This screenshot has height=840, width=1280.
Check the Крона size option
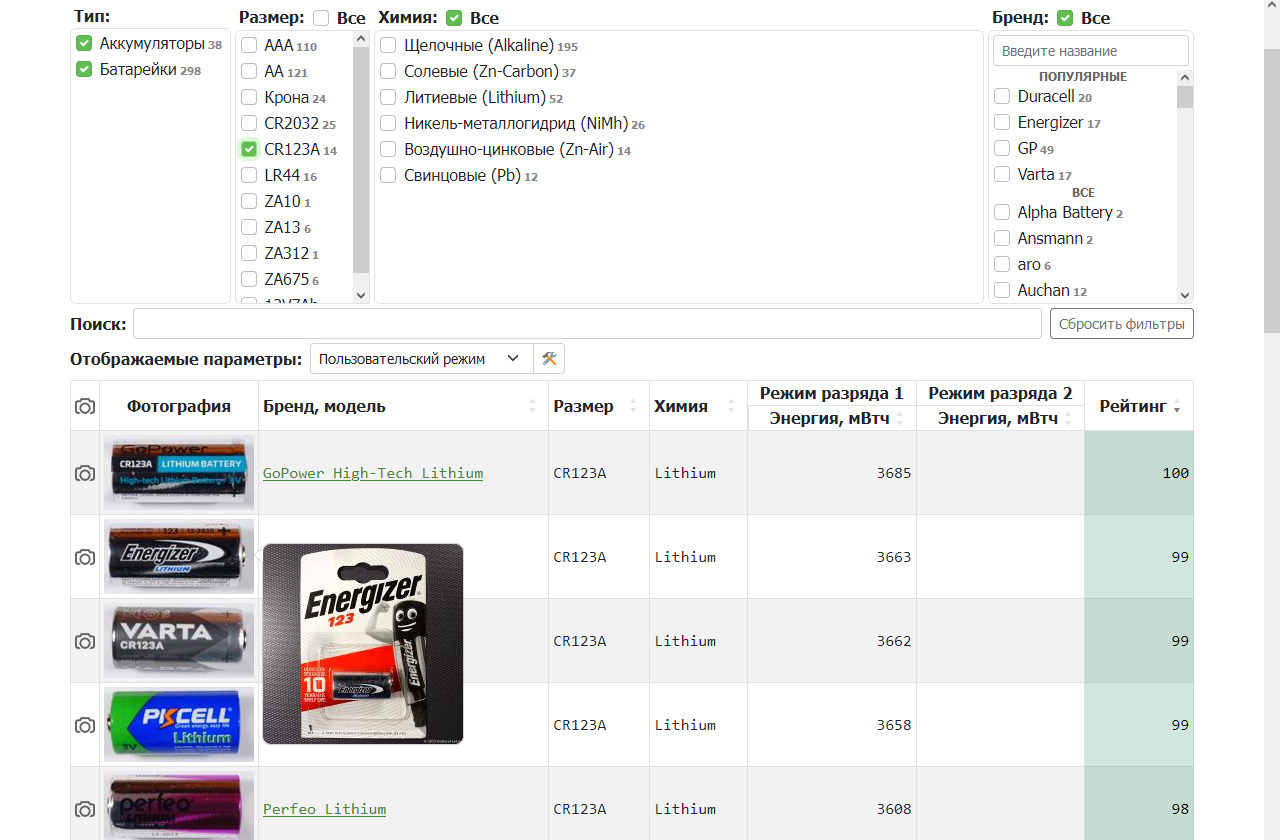click(249, 98)
